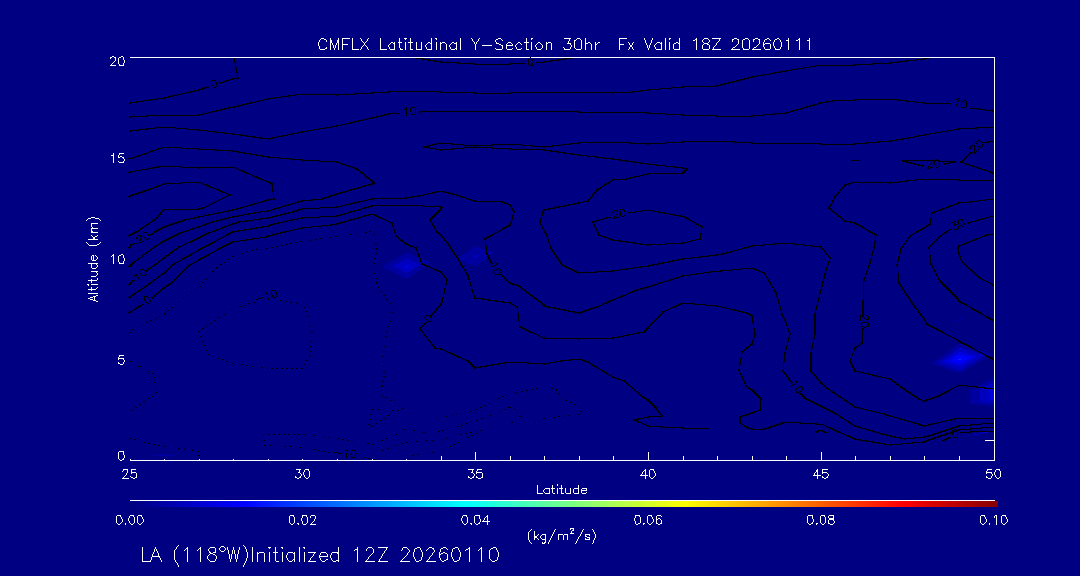This screenshot has height=576, width=1080.
Task: Click the plot title starting with CMFLX Latitudinal
Action: 564,45
